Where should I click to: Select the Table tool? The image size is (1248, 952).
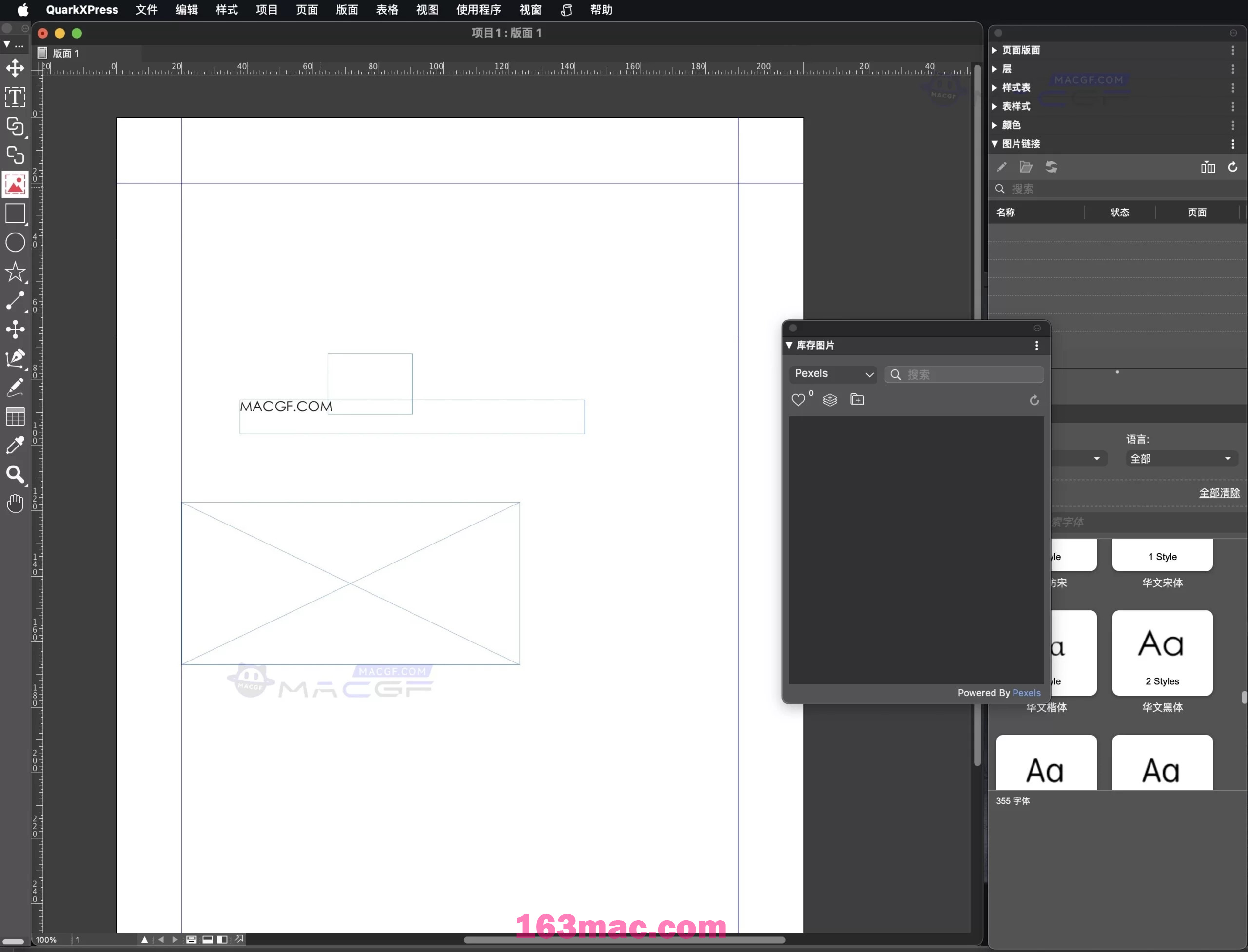click(15, 416)
